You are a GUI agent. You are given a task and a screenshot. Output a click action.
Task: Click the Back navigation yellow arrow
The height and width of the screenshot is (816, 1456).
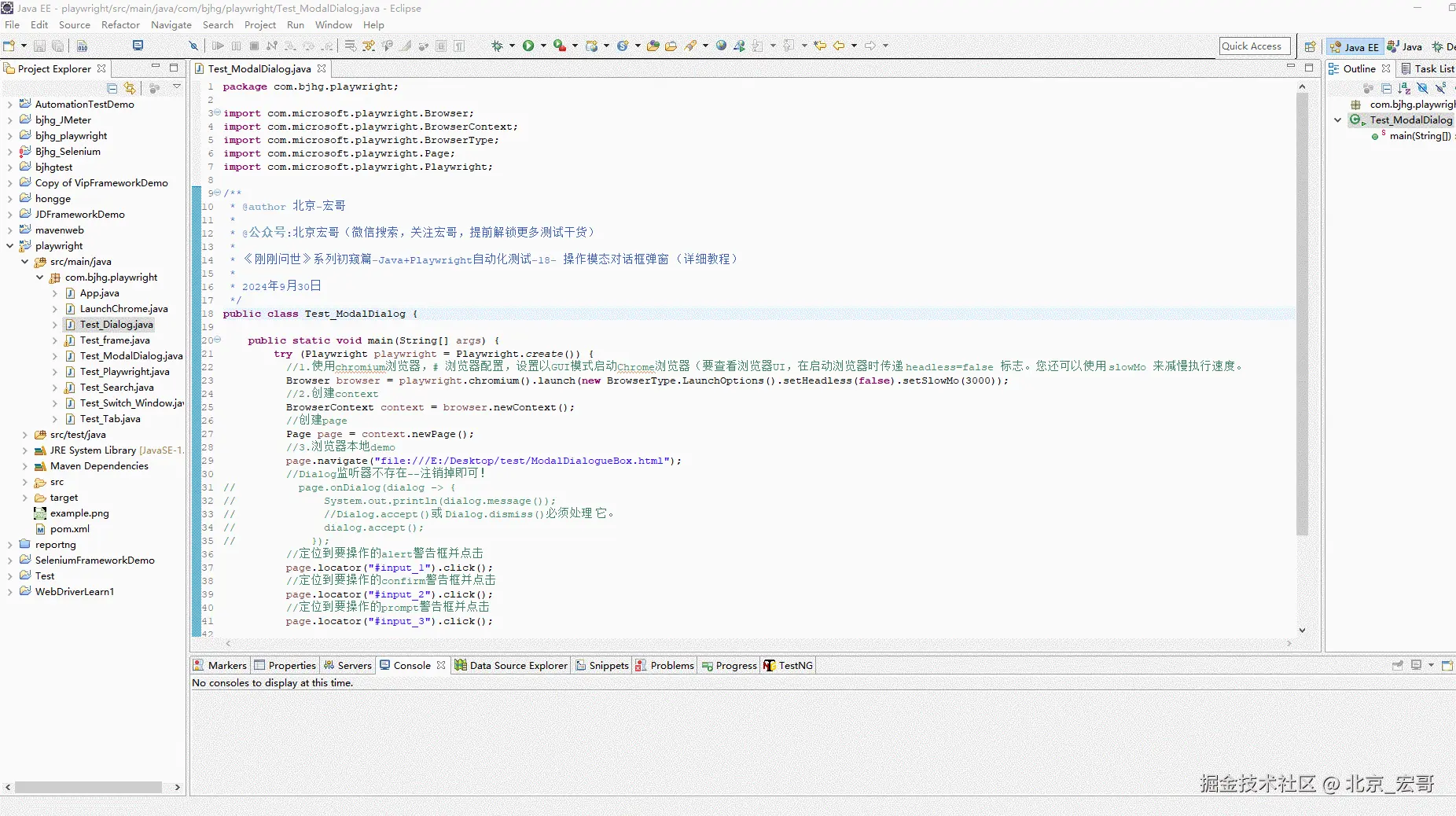(839, 46)
